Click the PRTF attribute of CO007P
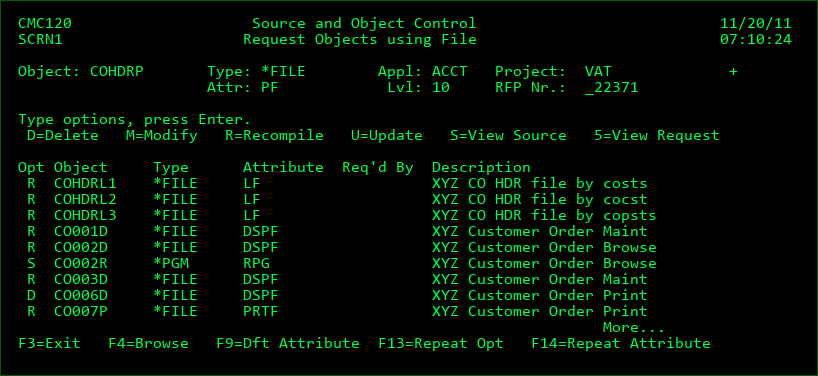 [x=261, y=311]
